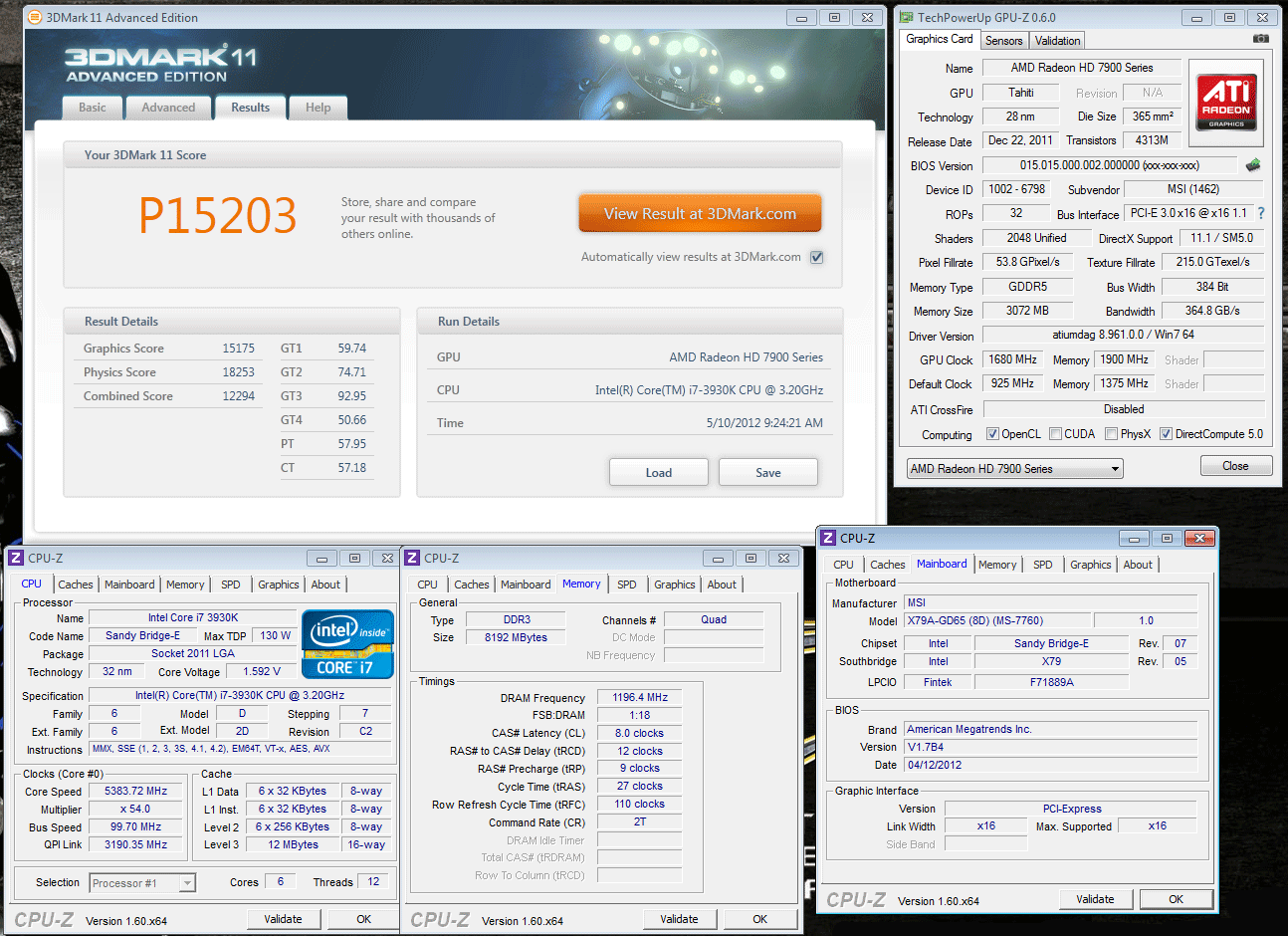The image size is (1288, 936).
Task: Click the Multiplier x 54.0 field
Action: [136, 809]
